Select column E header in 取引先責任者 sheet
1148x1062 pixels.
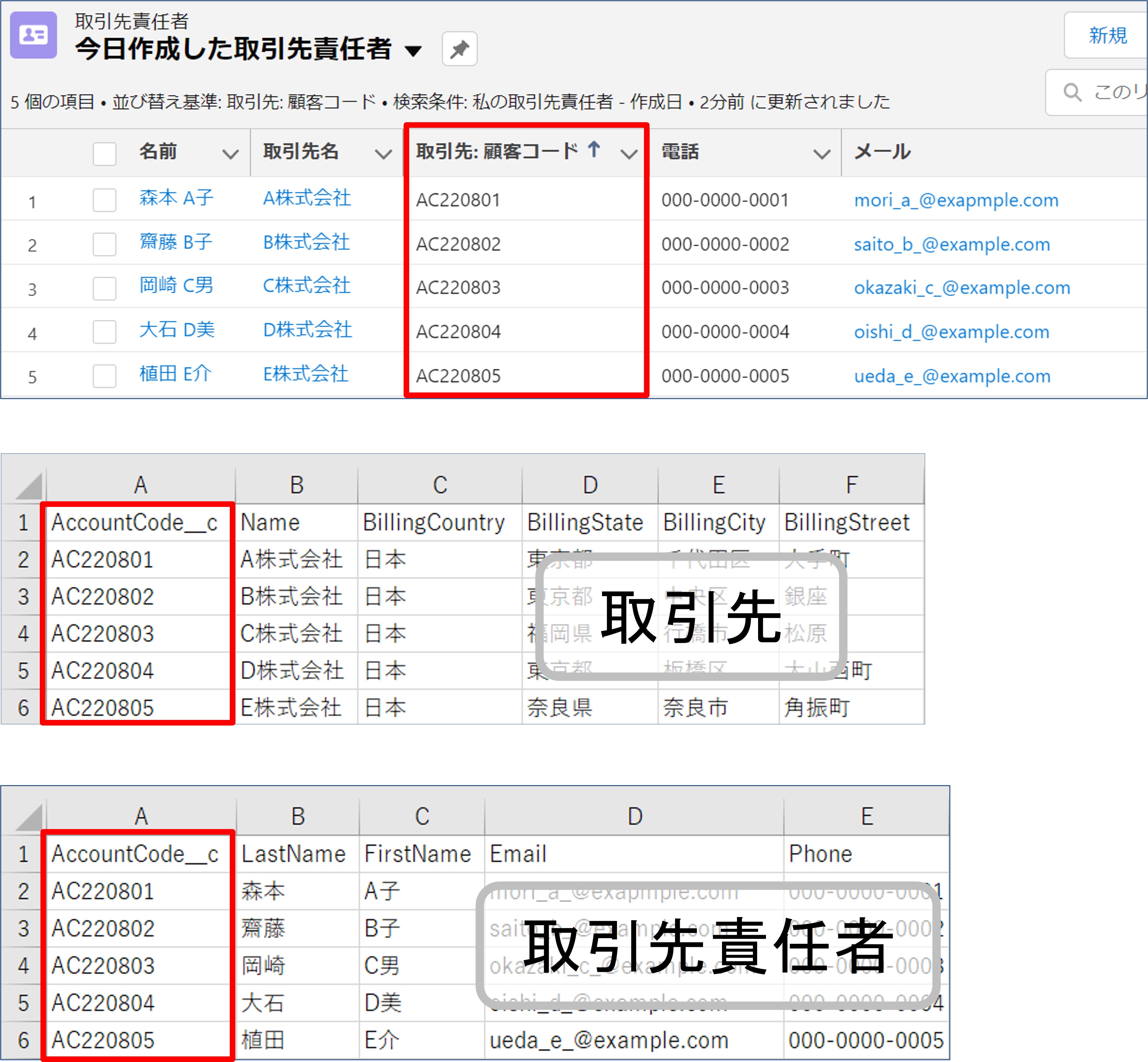pos(867,817)
